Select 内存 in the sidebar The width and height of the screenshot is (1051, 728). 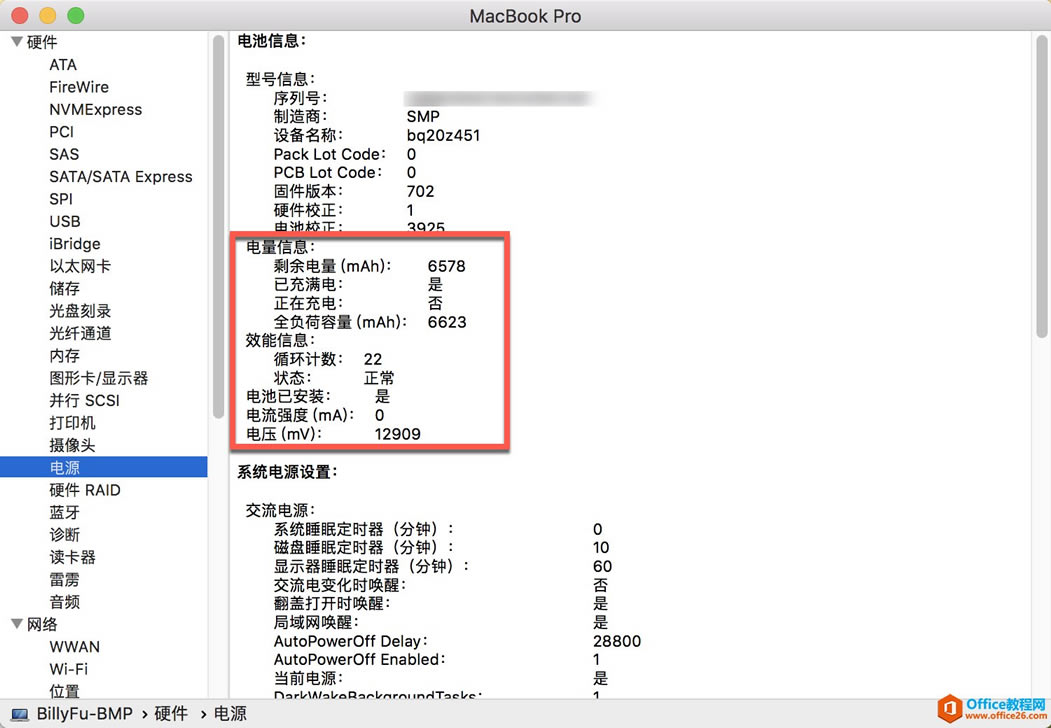64,355
